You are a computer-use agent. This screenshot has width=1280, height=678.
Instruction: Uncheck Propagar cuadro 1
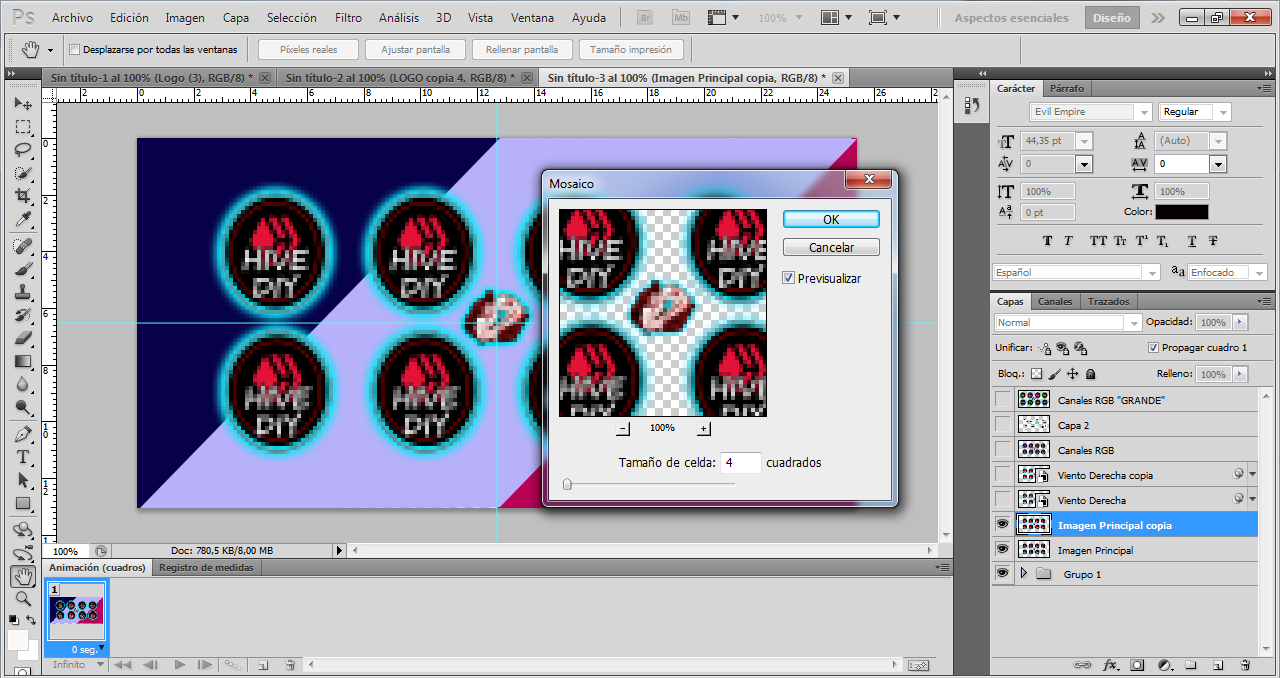pos(1154,348)
